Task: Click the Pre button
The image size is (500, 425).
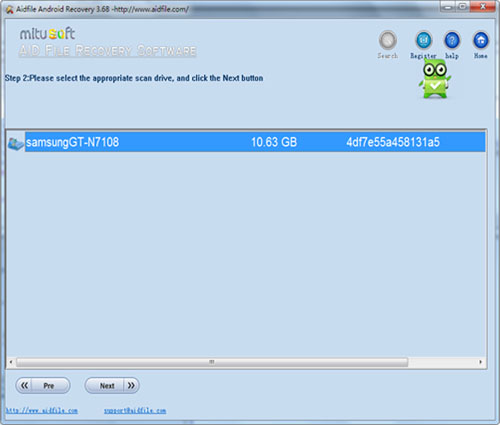Action: coord(43,386)
